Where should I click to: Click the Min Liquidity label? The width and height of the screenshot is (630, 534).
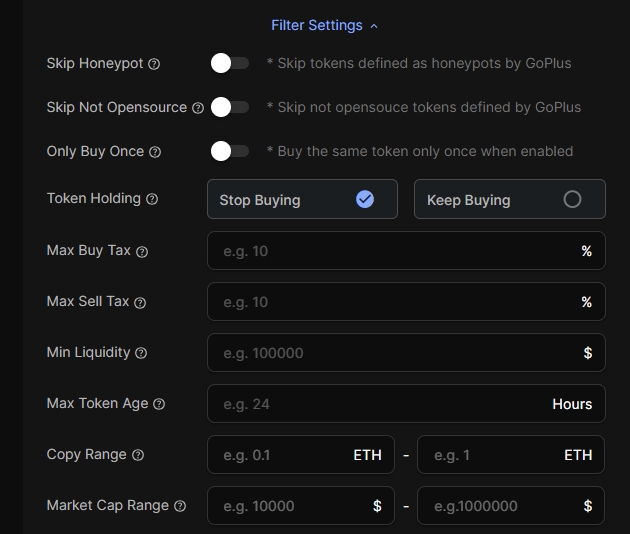pos(88,352)
